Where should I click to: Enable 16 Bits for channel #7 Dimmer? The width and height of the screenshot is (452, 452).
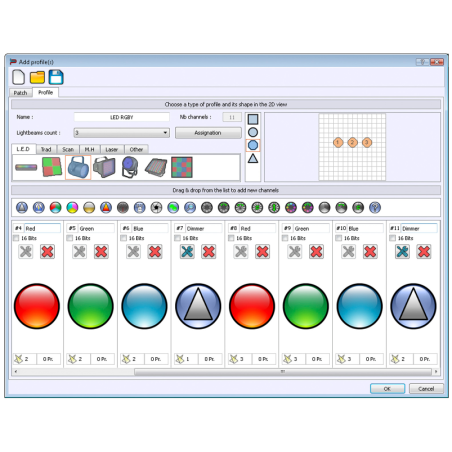177,238
